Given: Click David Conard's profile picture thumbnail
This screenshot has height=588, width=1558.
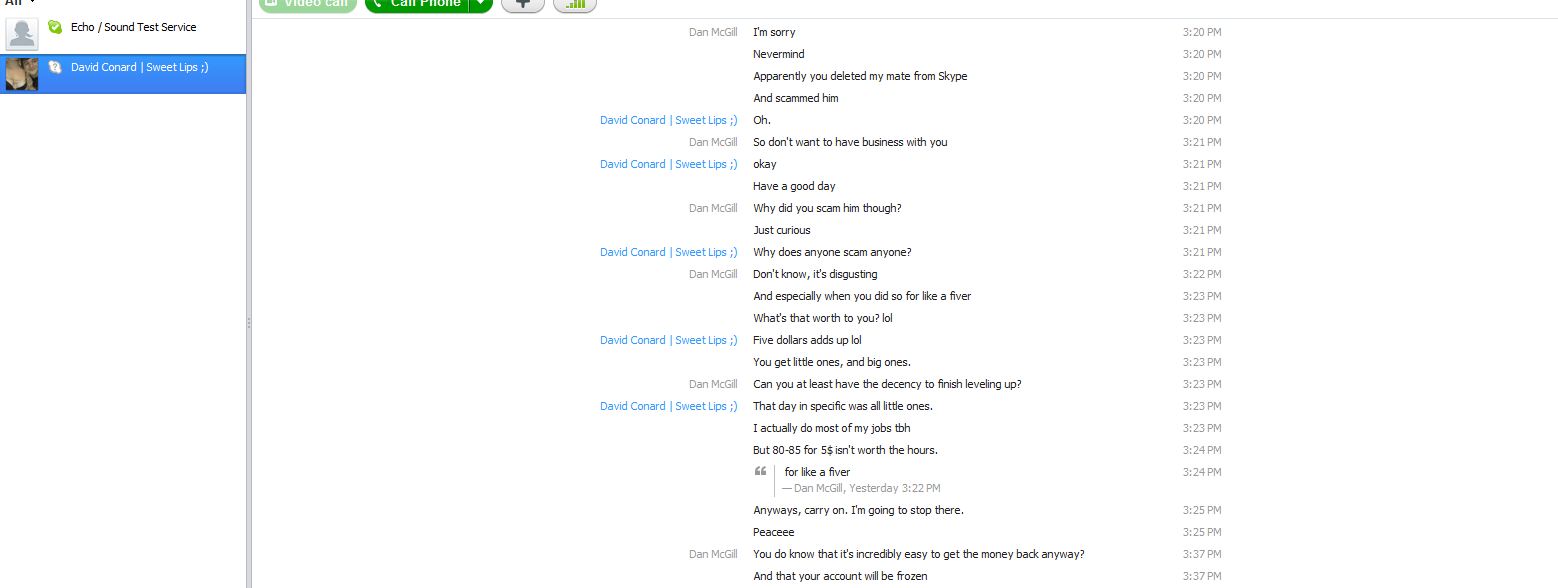Looking at the screenshot, I should (22, 74).
